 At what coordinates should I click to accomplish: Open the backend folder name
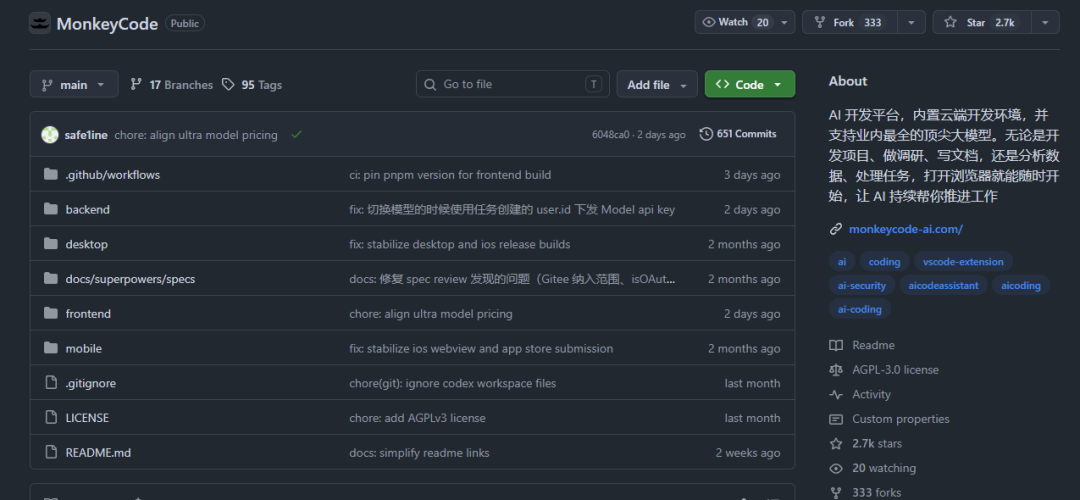pyautogui.click(x=87, y=209)
